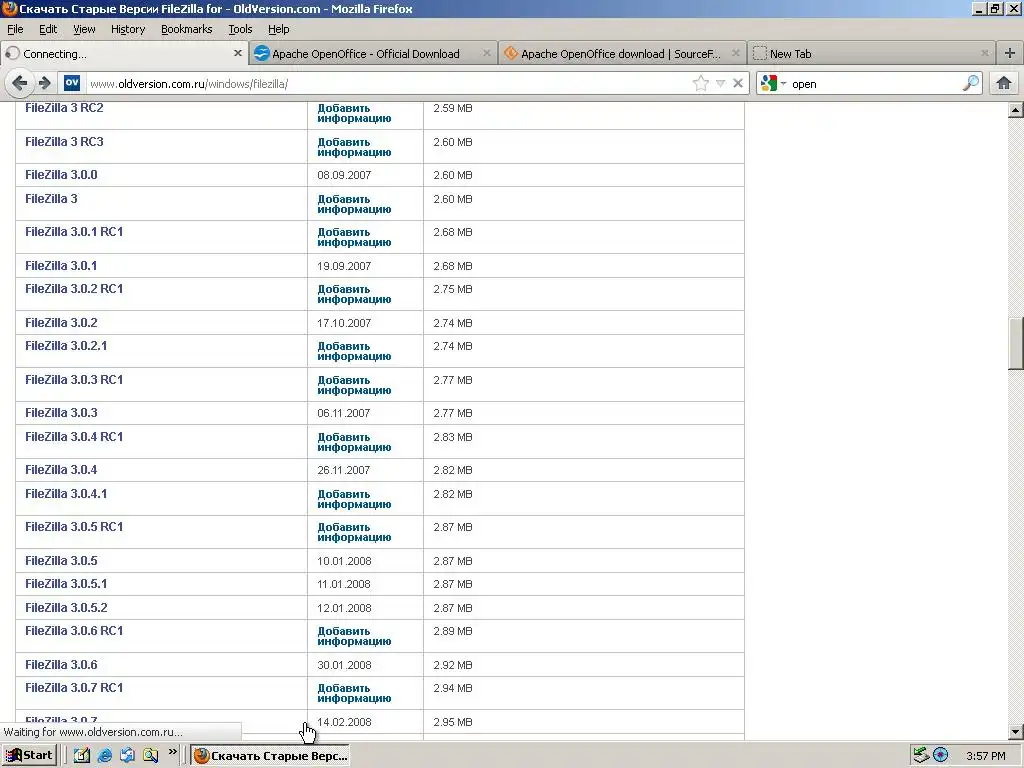Click in the URL address bar
The height and width of the screenshot is (768, 1024).
(x=389, y=84)
